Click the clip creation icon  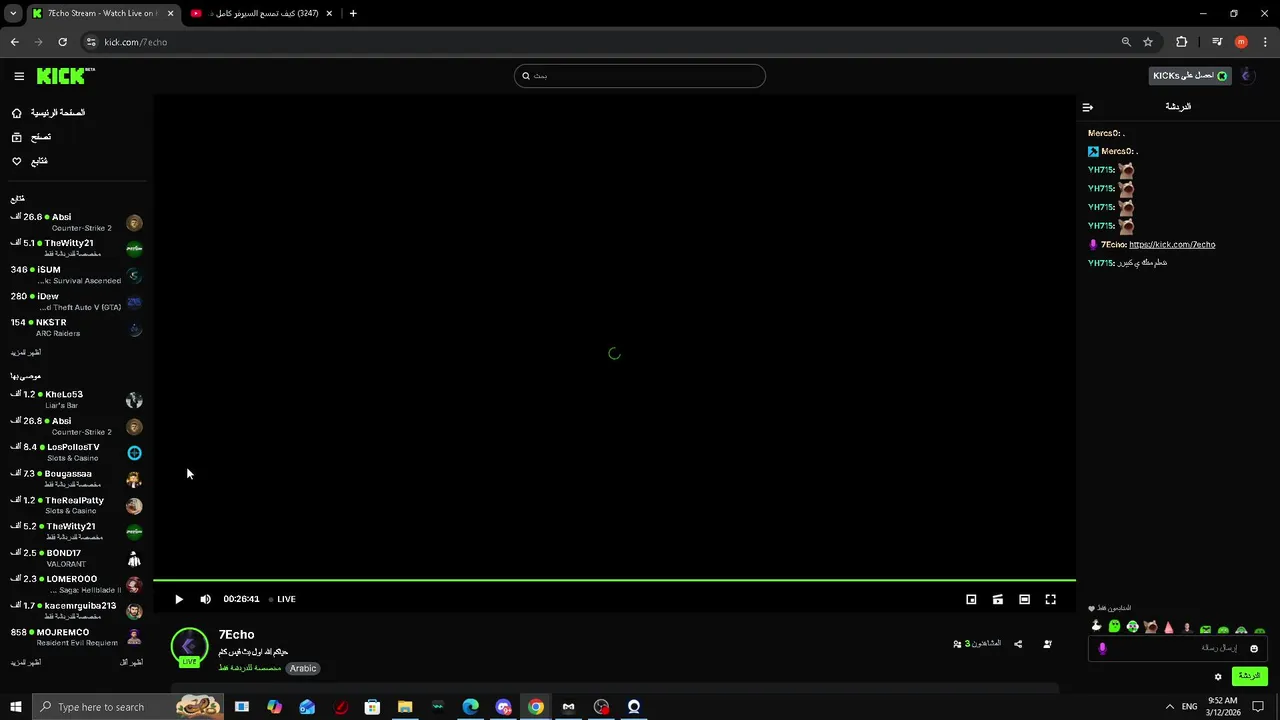pos(998,599)
